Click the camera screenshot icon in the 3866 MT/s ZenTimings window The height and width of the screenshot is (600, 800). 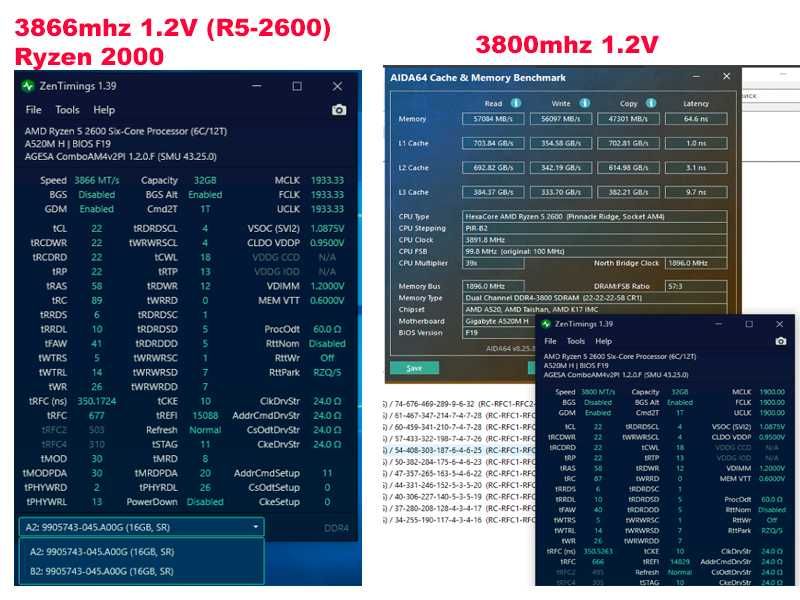[x=339, y=110]
